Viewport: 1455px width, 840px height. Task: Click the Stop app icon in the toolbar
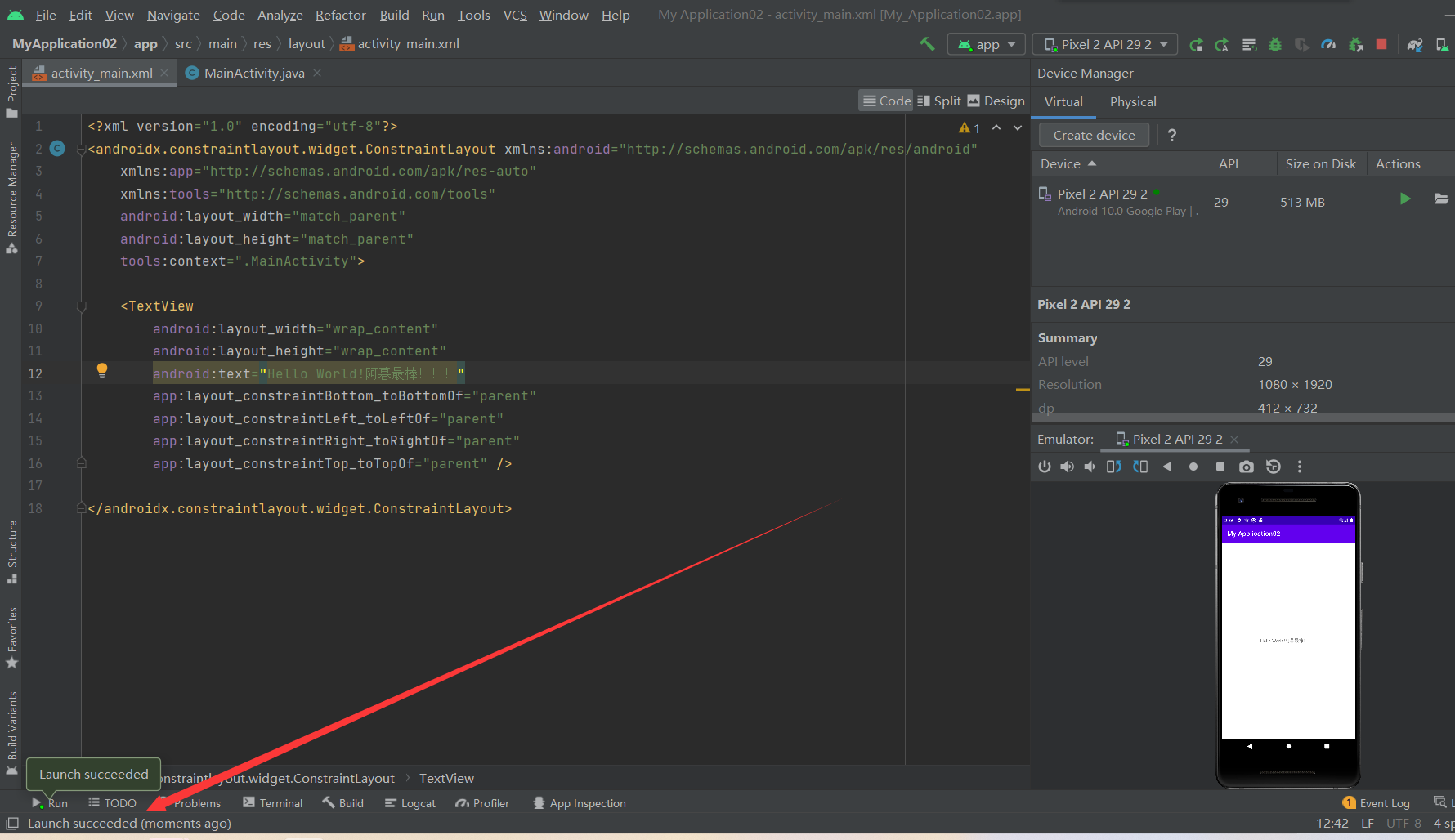click(1381, 44)
